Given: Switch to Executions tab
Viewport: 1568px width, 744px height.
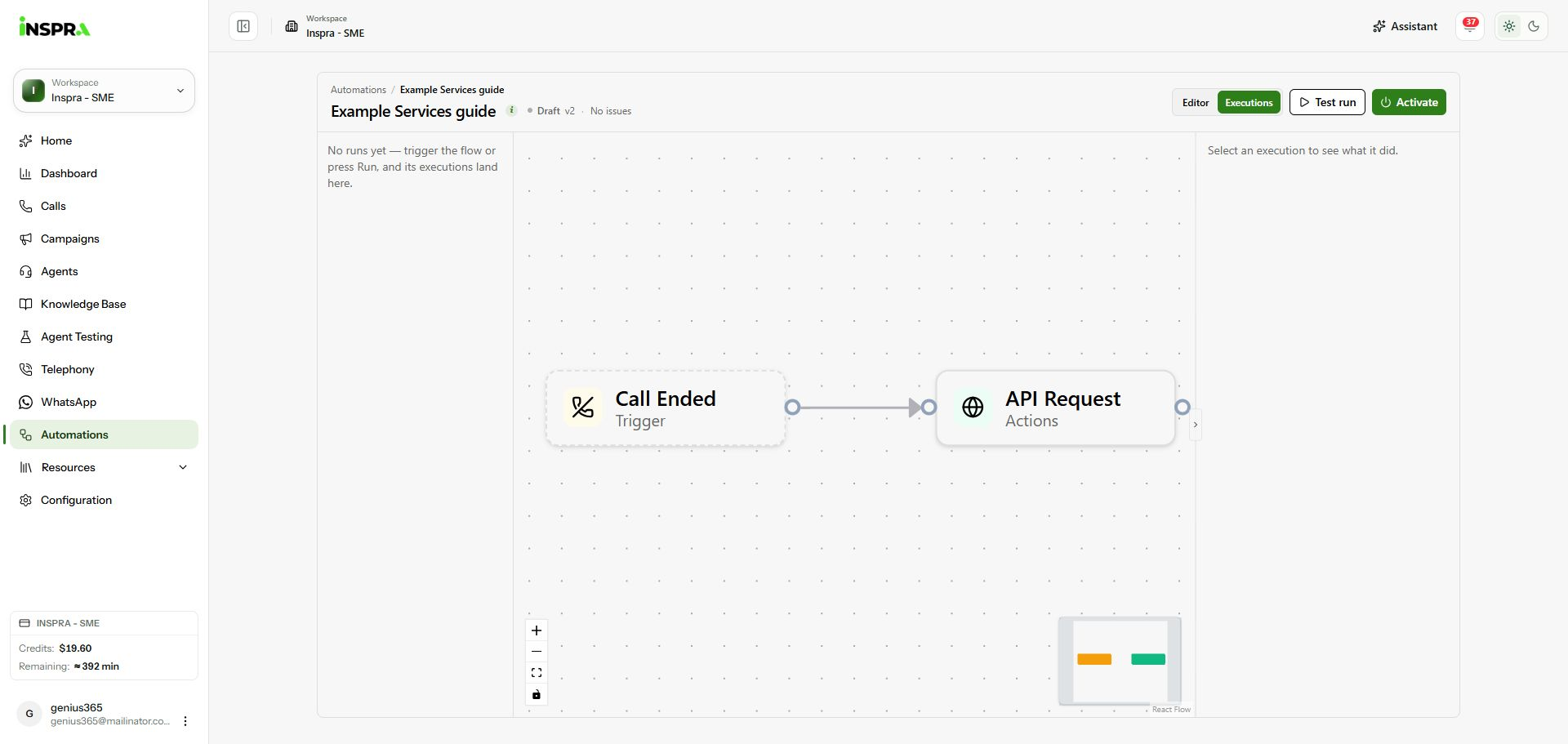Looking at the screenshot, I should coord(1249,102).
